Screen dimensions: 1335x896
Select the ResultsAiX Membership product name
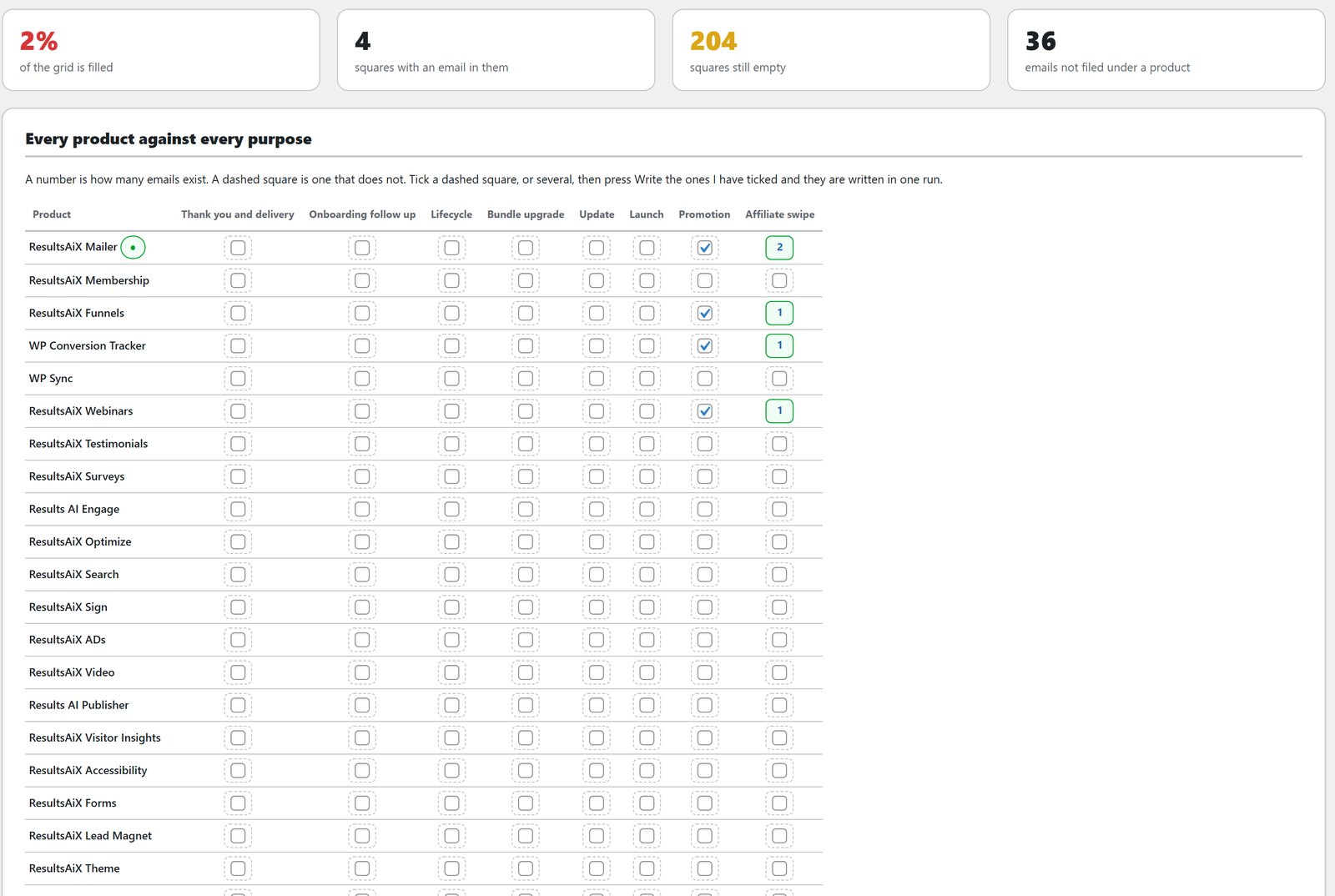coord(89,280)
